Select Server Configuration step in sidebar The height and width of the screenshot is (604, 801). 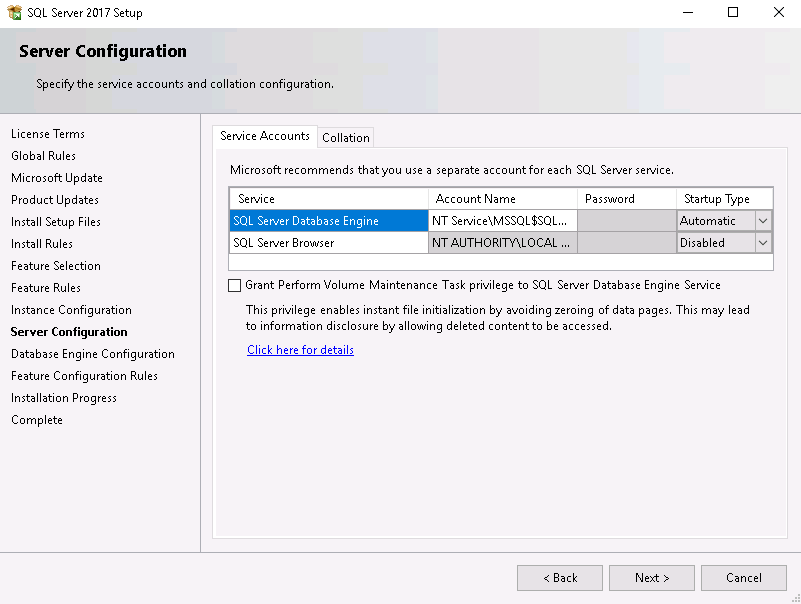pos(69,332)
